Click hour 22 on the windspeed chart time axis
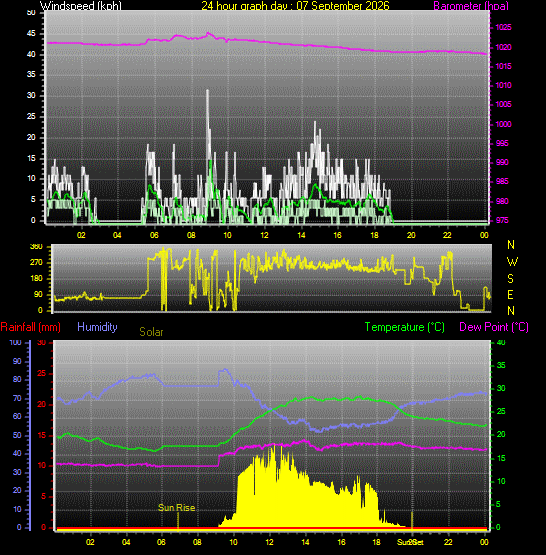Image resolution: width=546 pixels, height=555 pixels. click(x=447, y=235)
